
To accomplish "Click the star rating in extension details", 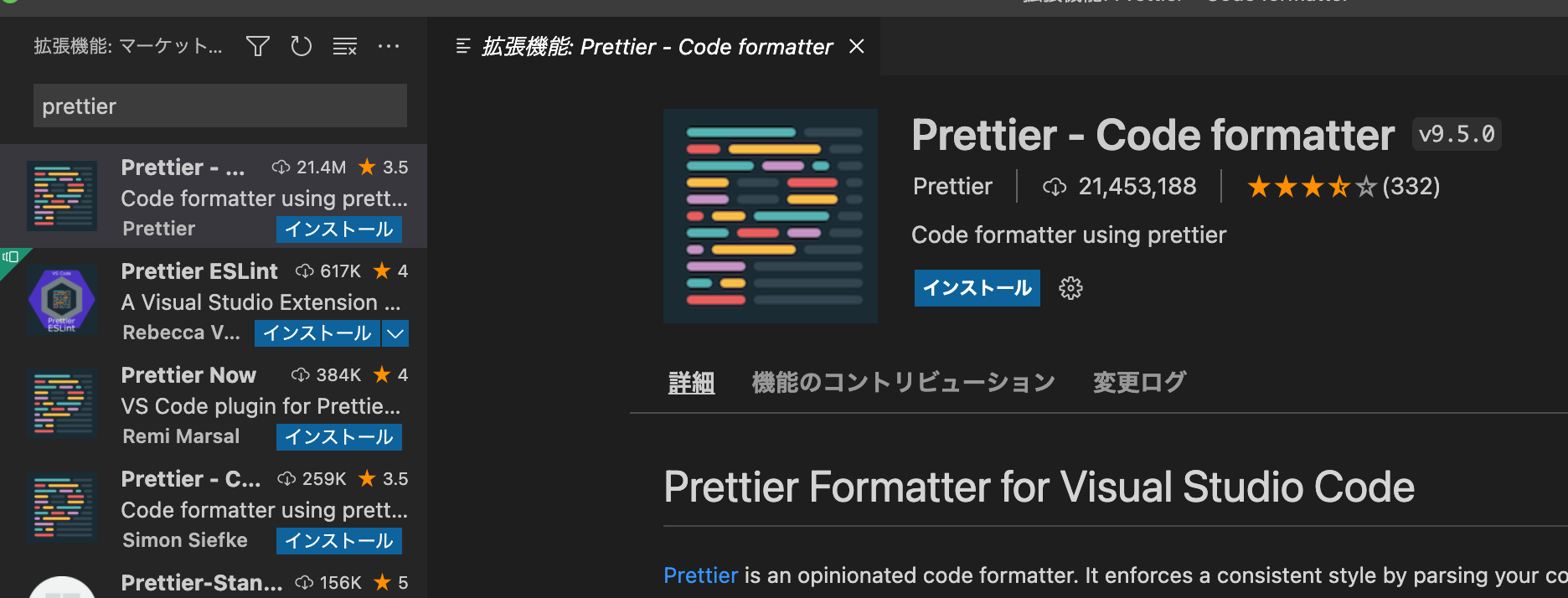I will pos(1312,186).
